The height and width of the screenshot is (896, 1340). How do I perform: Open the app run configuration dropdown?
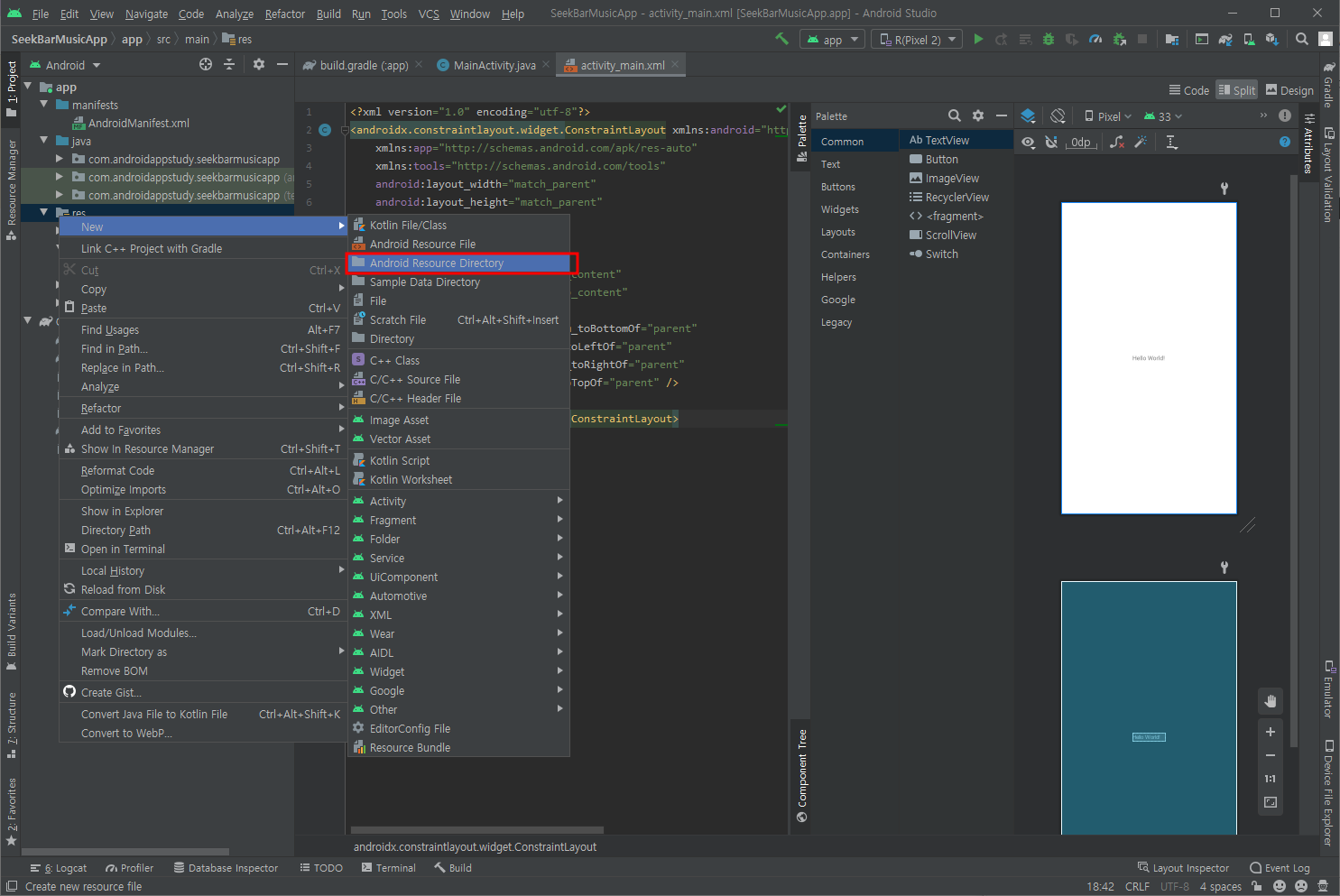pyautogui.click(x=833, y=40)
